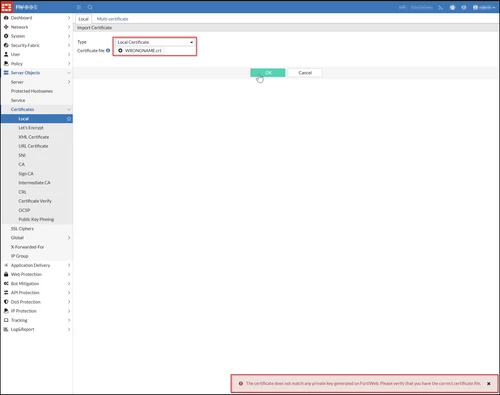Expand the Security Fabric chevron

pyautogui.click(x=69, y=45)
